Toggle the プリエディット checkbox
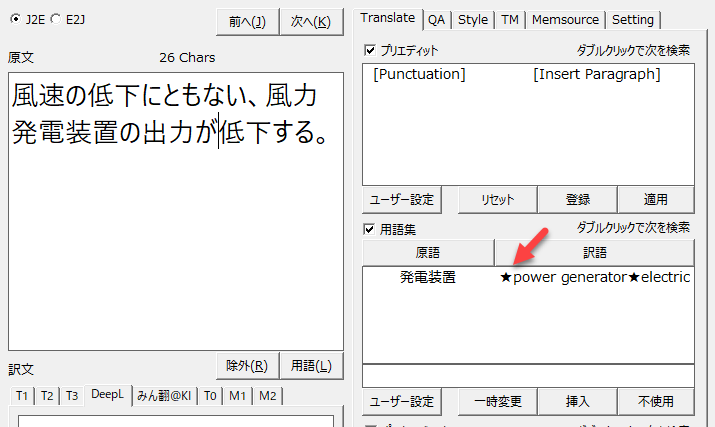This screenshot has height=427, width=715. point(371,50)
